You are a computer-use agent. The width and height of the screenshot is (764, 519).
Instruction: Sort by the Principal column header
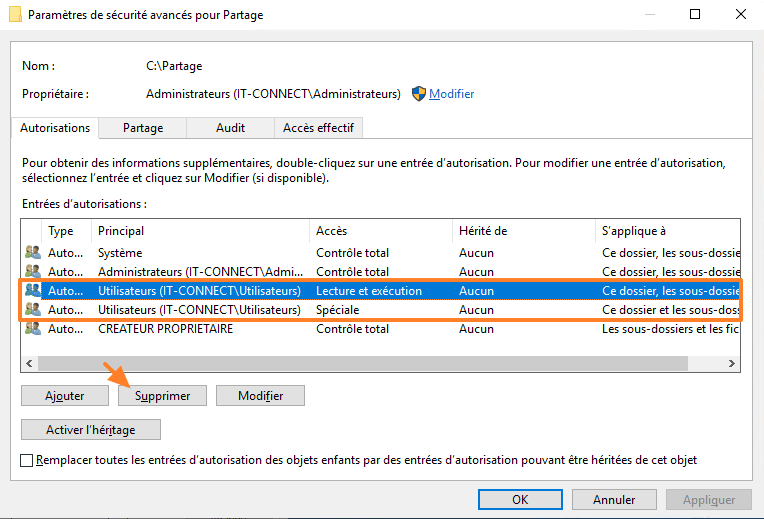[x=200, y=231]
